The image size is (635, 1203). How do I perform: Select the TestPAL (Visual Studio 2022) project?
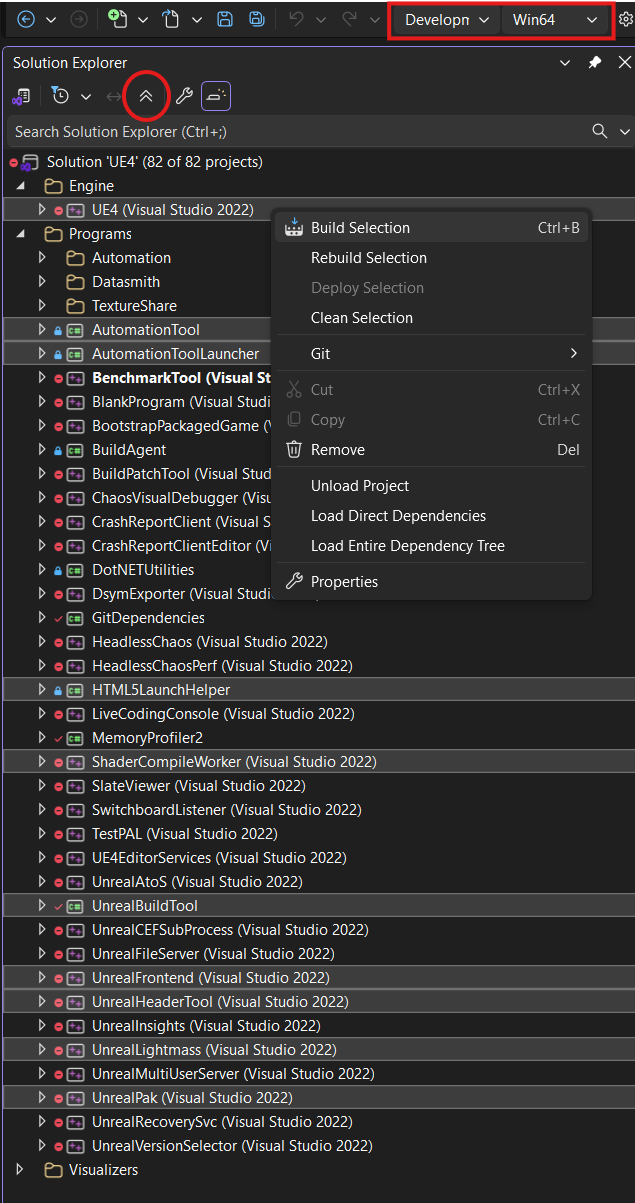185,834
